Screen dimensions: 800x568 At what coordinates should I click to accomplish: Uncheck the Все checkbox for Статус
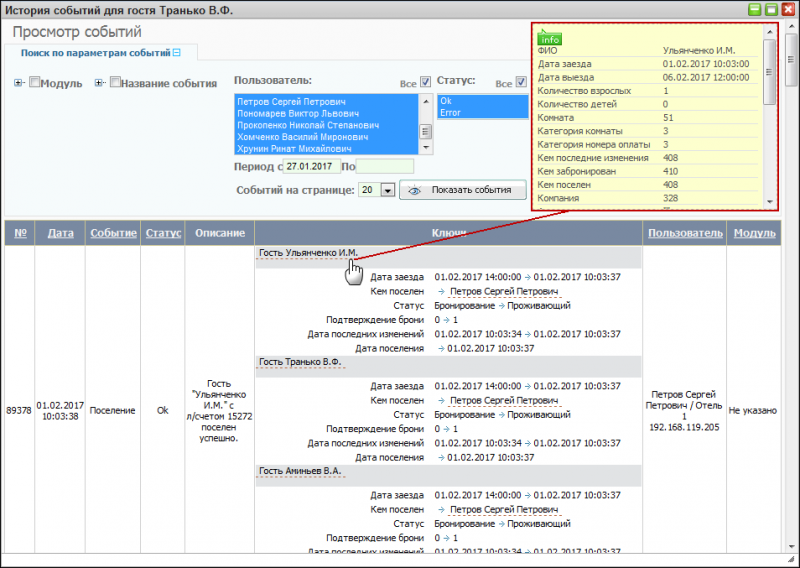(520, 82)
